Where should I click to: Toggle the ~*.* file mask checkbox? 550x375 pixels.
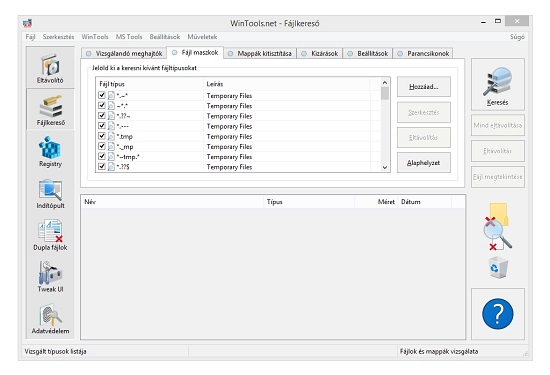point(102,105)
